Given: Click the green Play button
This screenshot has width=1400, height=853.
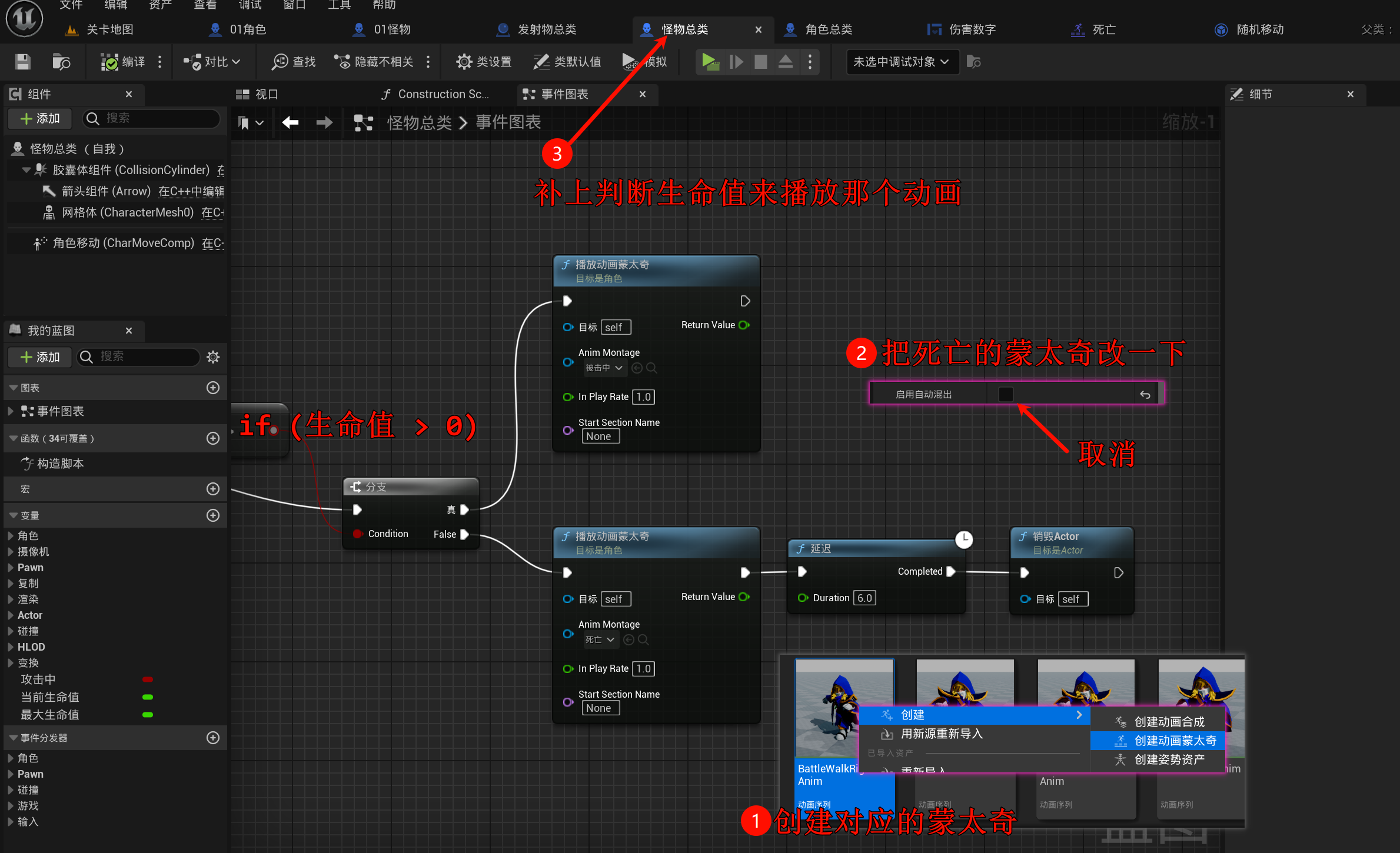Looking at the screenshot, I should click(x=710, y=62).
